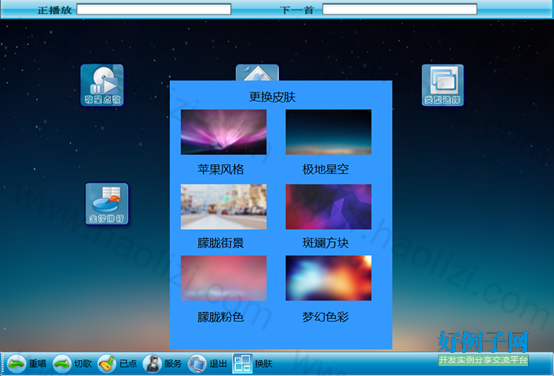Click the 梦幻色彩 skin label
Viewport: 554px width, 376px height.
pyautogui.click(x=325, y=317)
